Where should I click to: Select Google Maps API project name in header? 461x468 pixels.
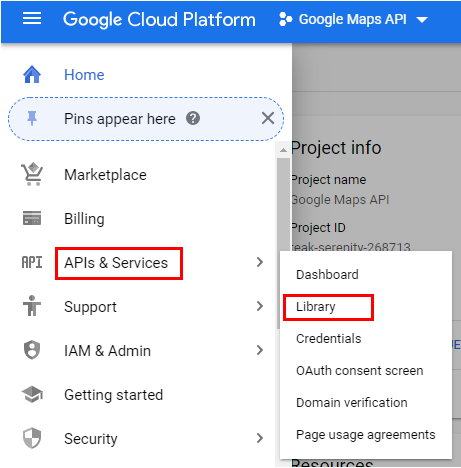[x=353, y=19]
